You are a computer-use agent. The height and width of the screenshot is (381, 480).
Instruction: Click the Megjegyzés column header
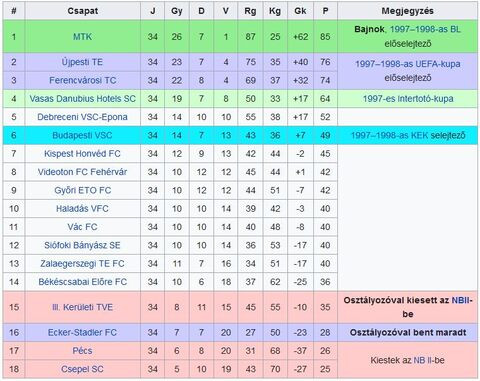(x=408, y=11)
